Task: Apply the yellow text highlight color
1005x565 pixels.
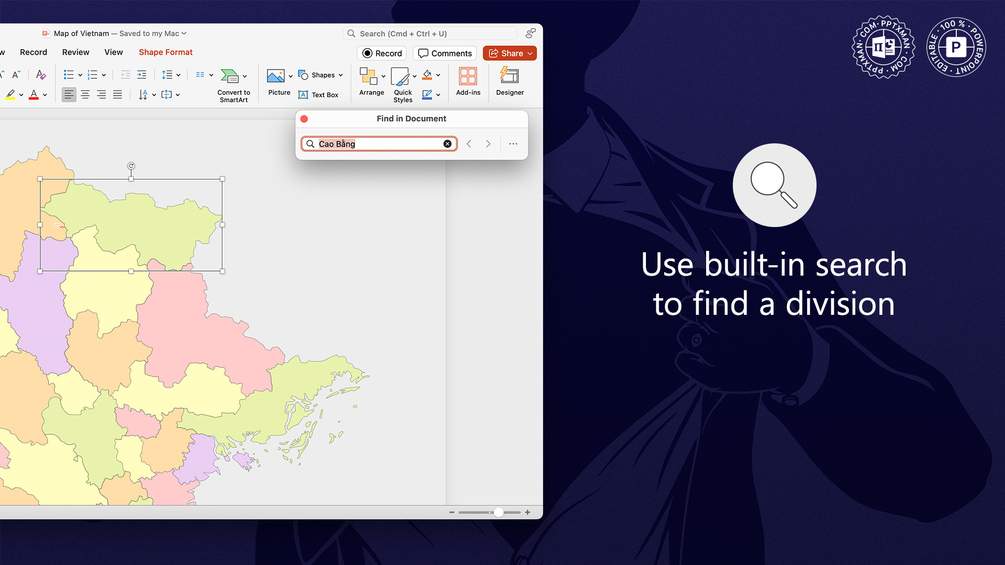Action: pyautogui.click(x=10, y=95)
